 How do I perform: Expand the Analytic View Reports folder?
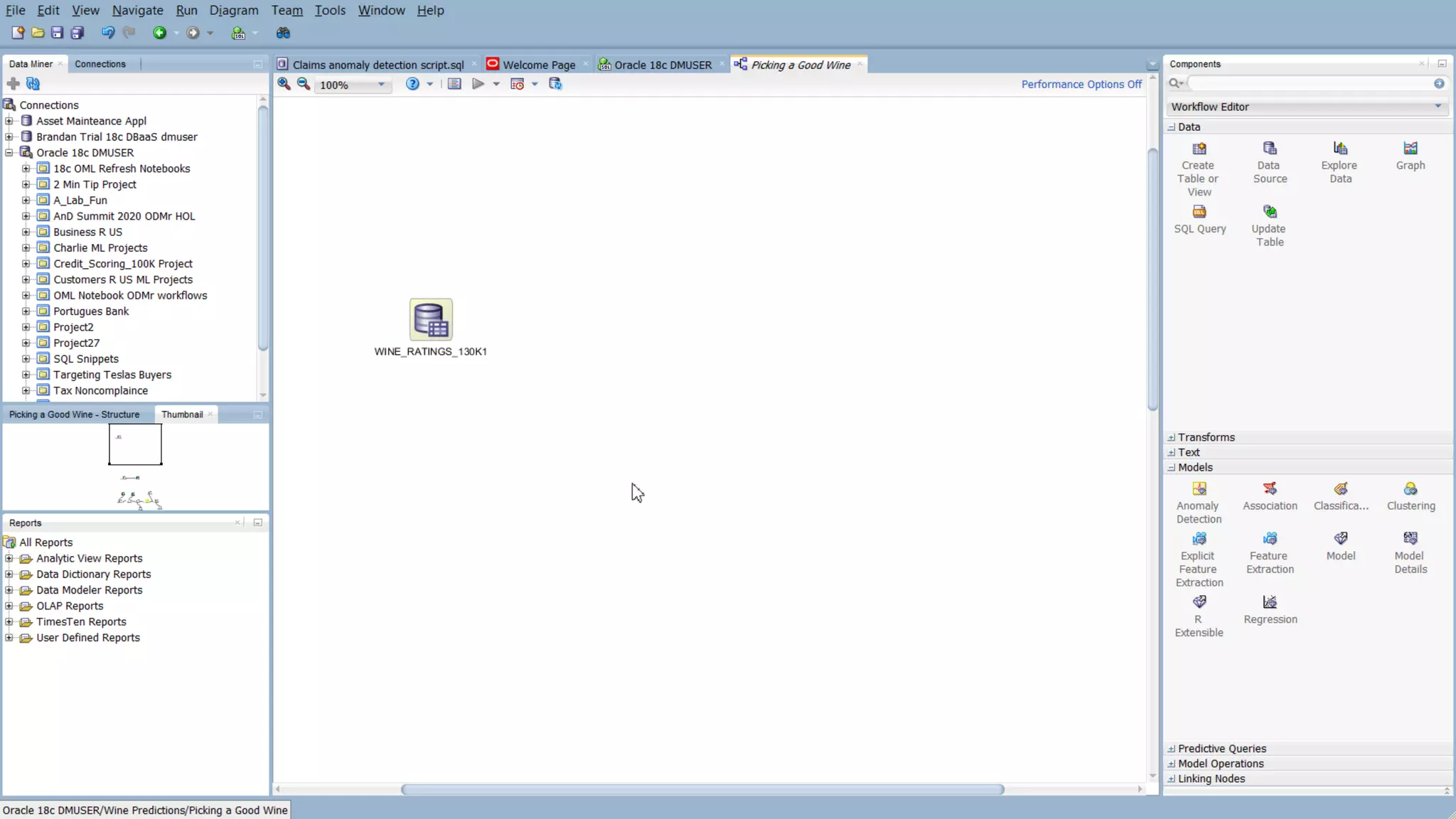(9, 558)
